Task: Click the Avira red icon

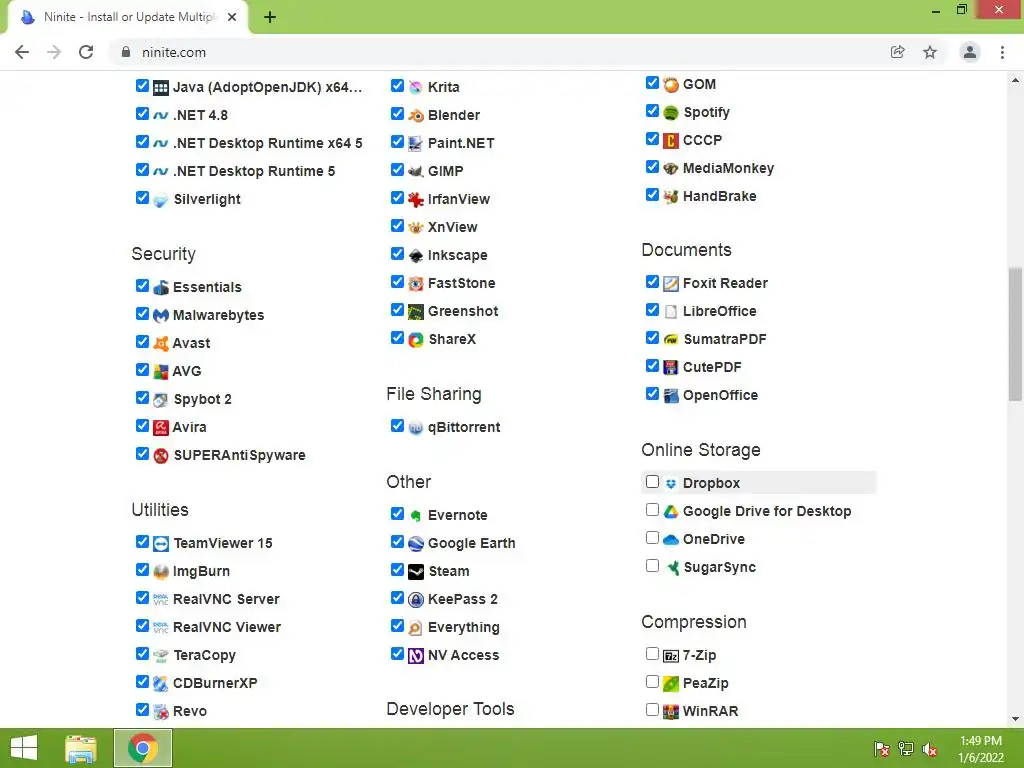Action: point(161,428)
